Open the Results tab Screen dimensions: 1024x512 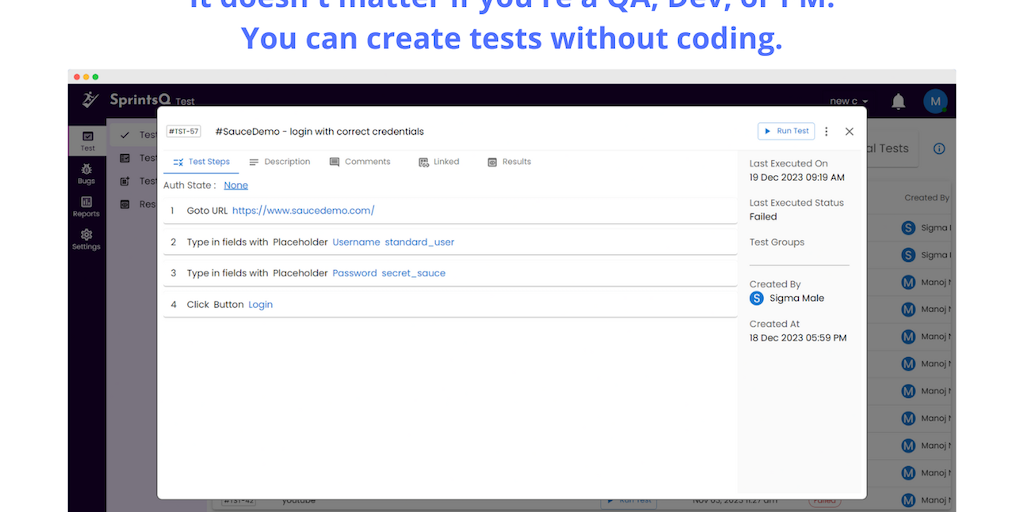[x=509, y=162]
